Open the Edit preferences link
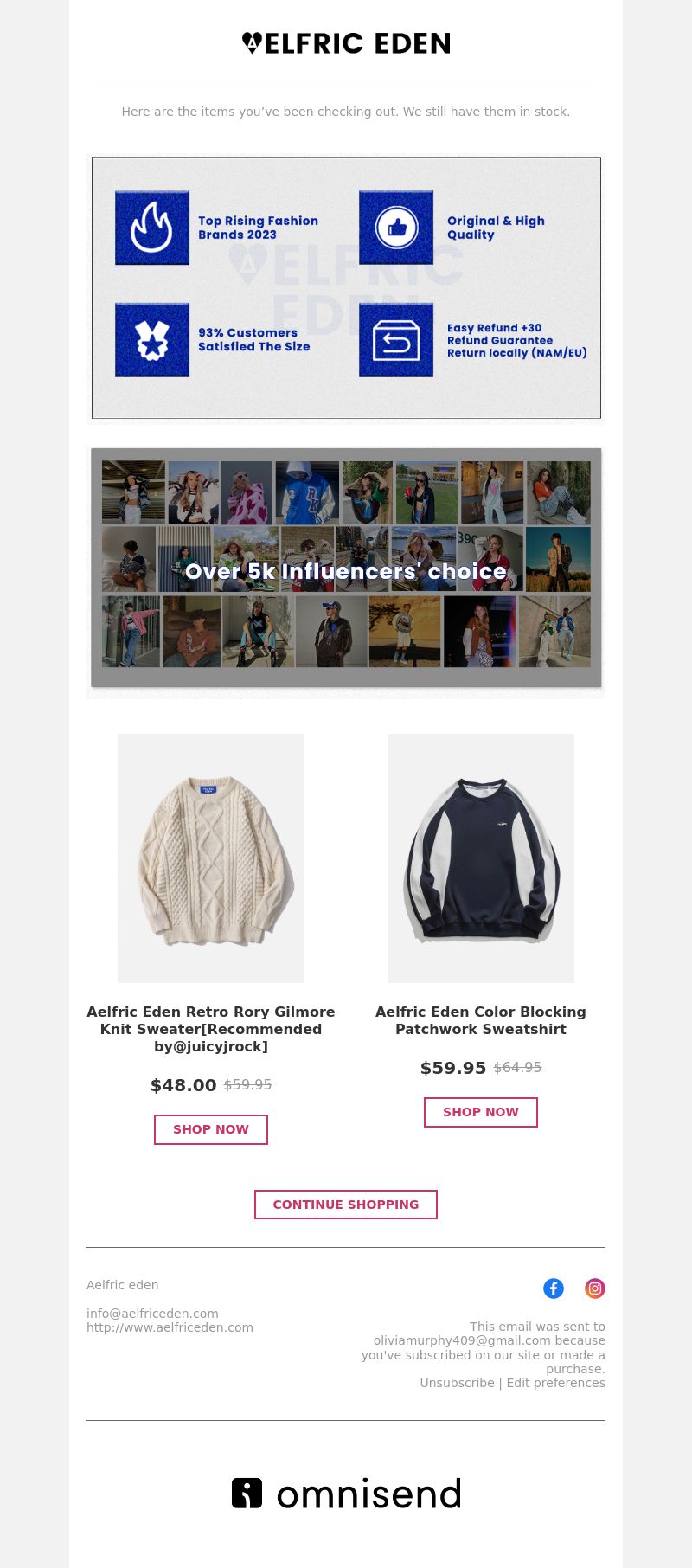Screen dimensions: 692x1568 point(556,1383)
